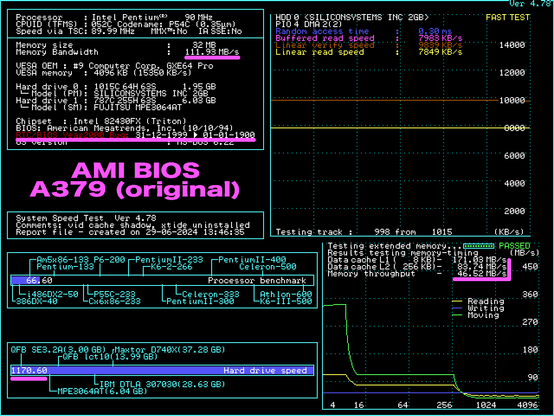Click the 'Chipset : Intel 82430FX (Triton)' line

click(x=101, y=121)
